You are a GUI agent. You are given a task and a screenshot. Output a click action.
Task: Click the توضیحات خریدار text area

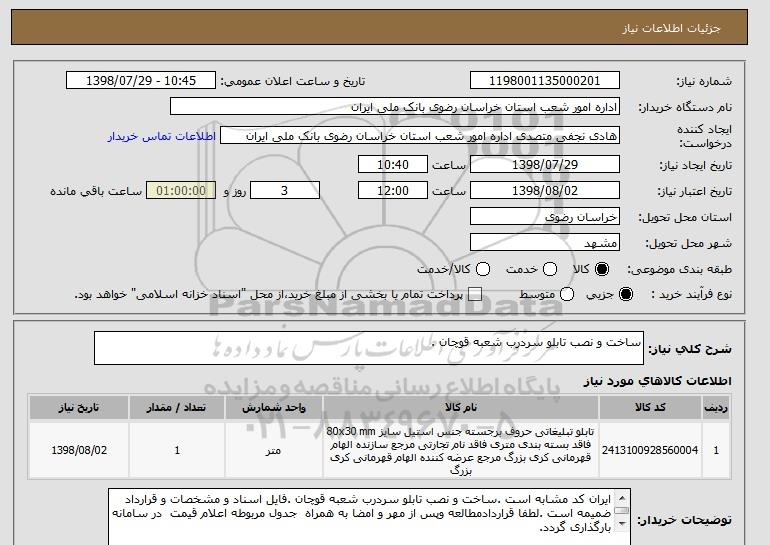click(x=369, y=517)
